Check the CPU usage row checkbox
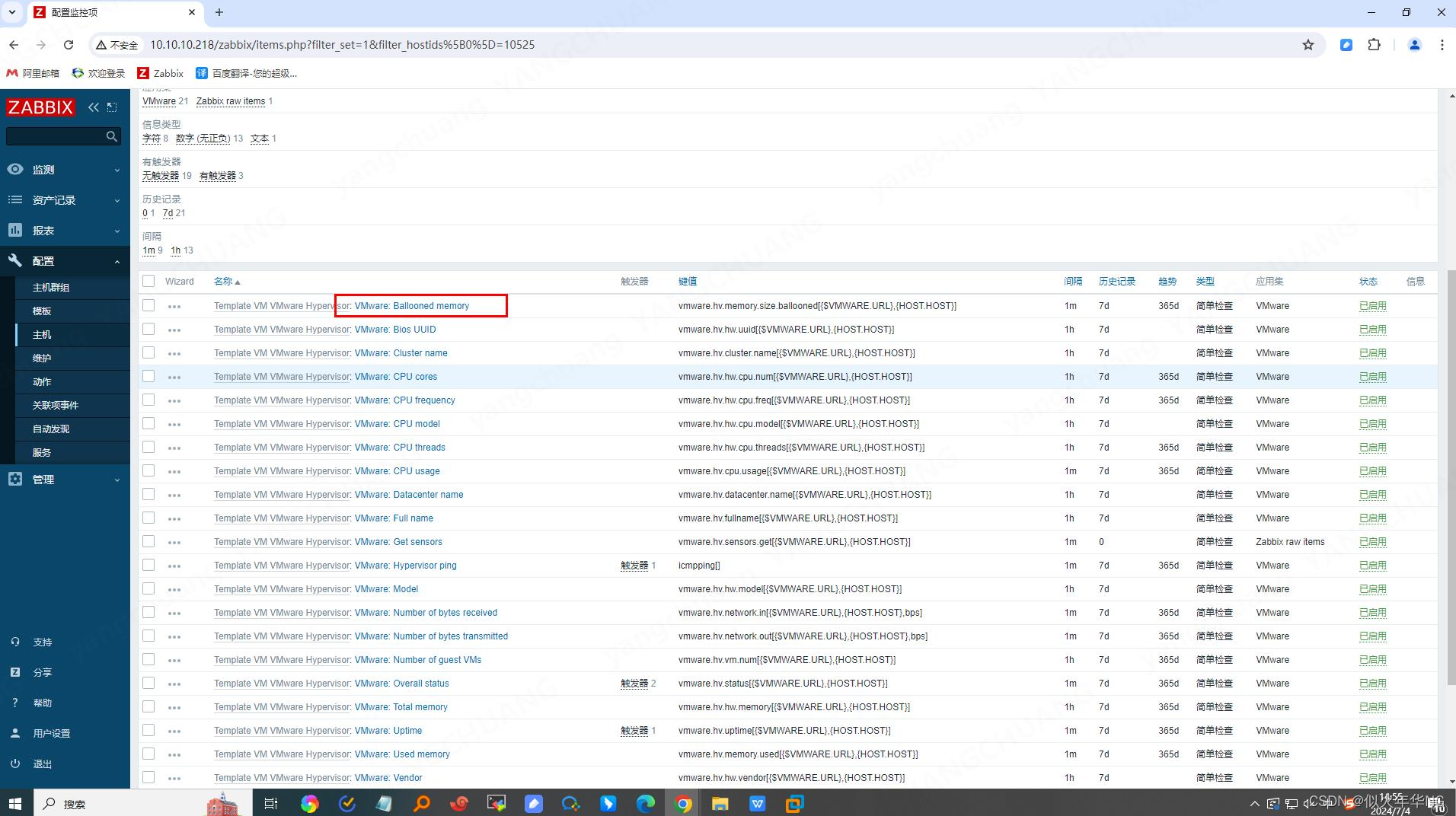The image size is (1456, 816). coord(148,470)
